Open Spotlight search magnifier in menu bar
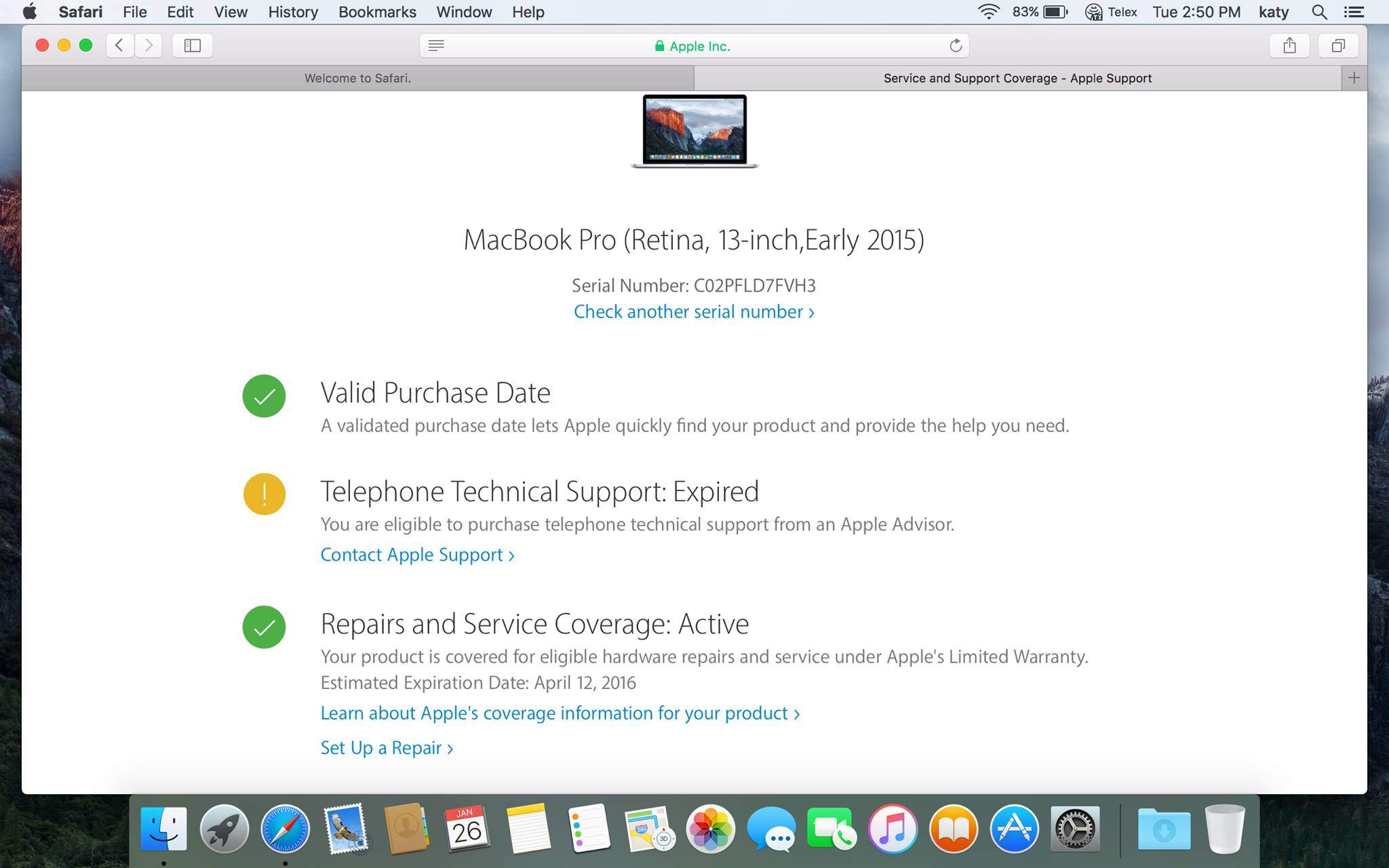1389x868 pixels. tap(1318, 12)
